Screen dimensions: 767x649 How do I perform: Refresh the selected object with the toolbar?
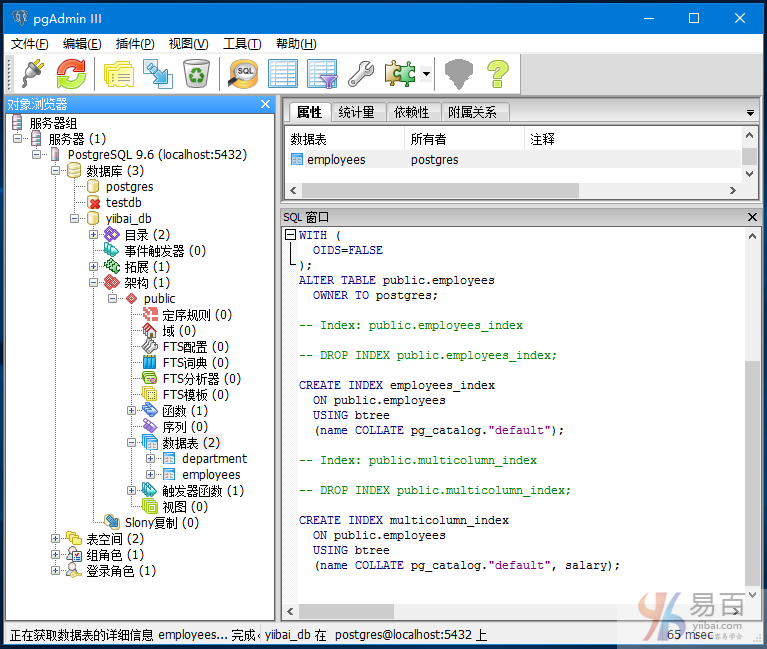71,73
